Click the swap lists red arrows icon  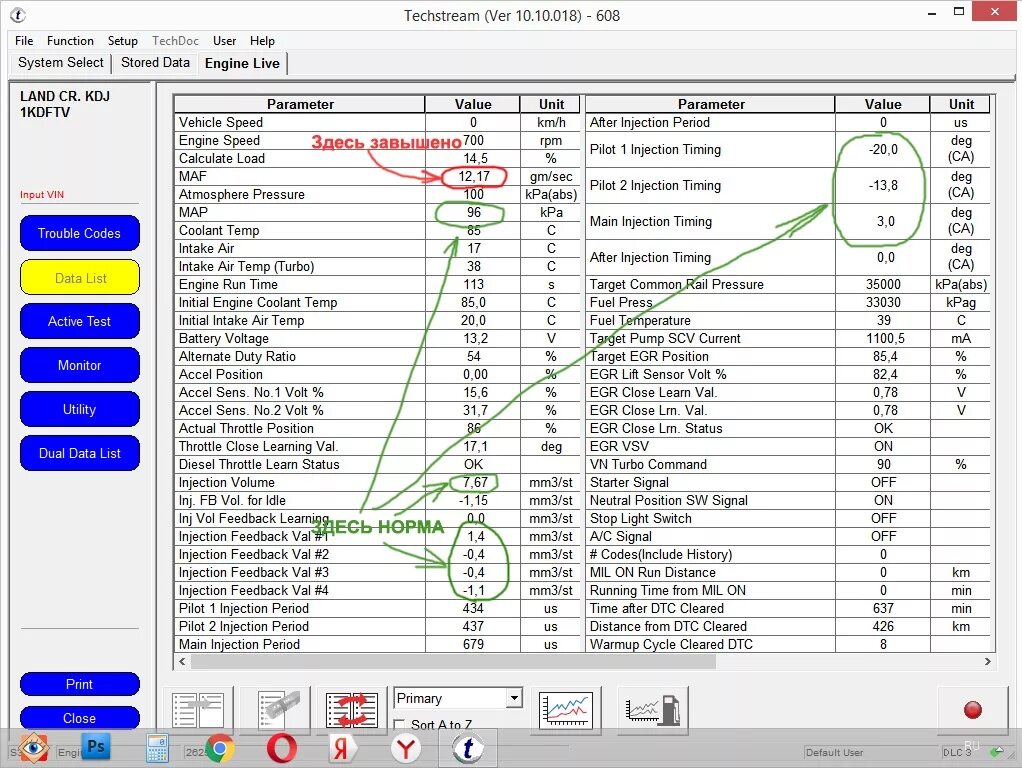pyautogui.click(x=352, y=709)
